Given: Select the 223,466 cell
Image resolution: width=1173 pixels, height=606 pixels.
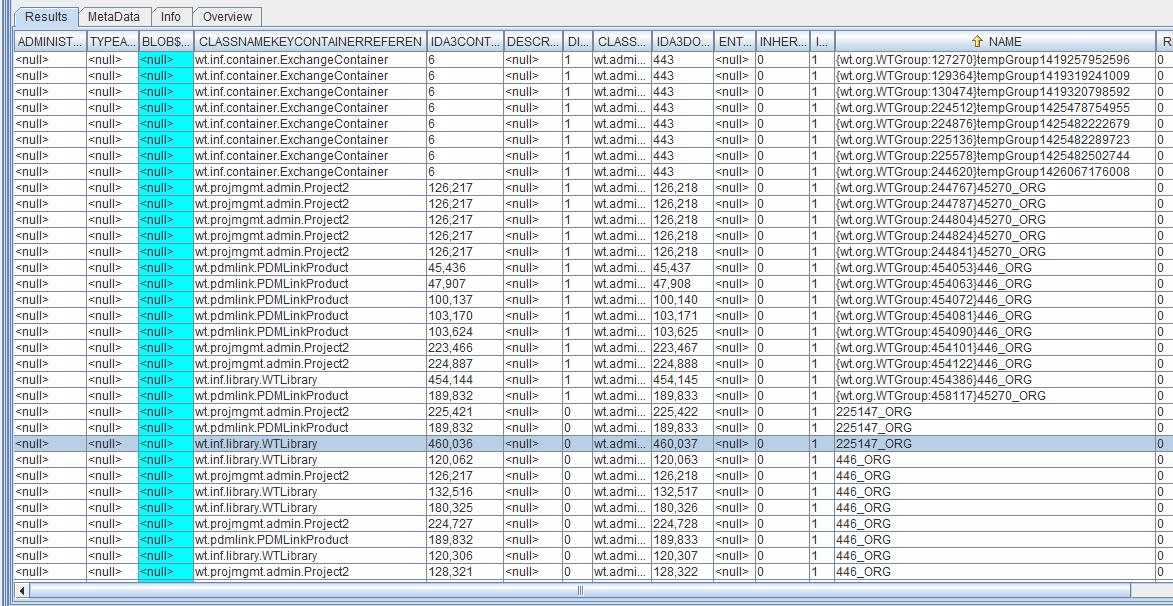Looking at the screenshot, I should pyautogui.click(x=465, y=348).
